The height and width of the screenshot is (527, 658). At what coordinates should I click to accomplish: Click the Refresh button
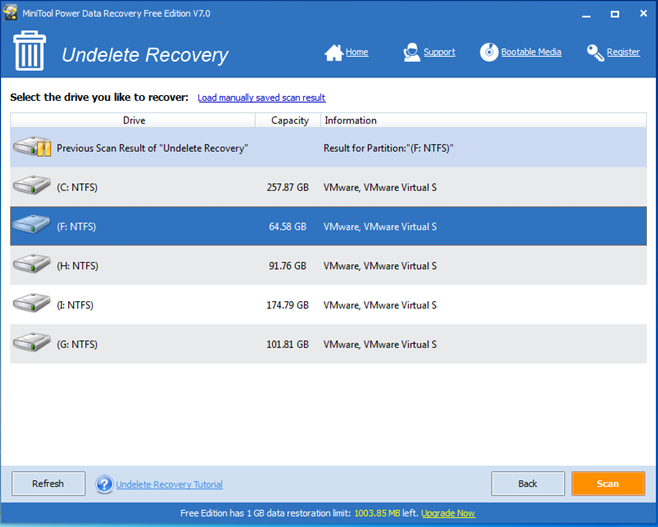48,484
